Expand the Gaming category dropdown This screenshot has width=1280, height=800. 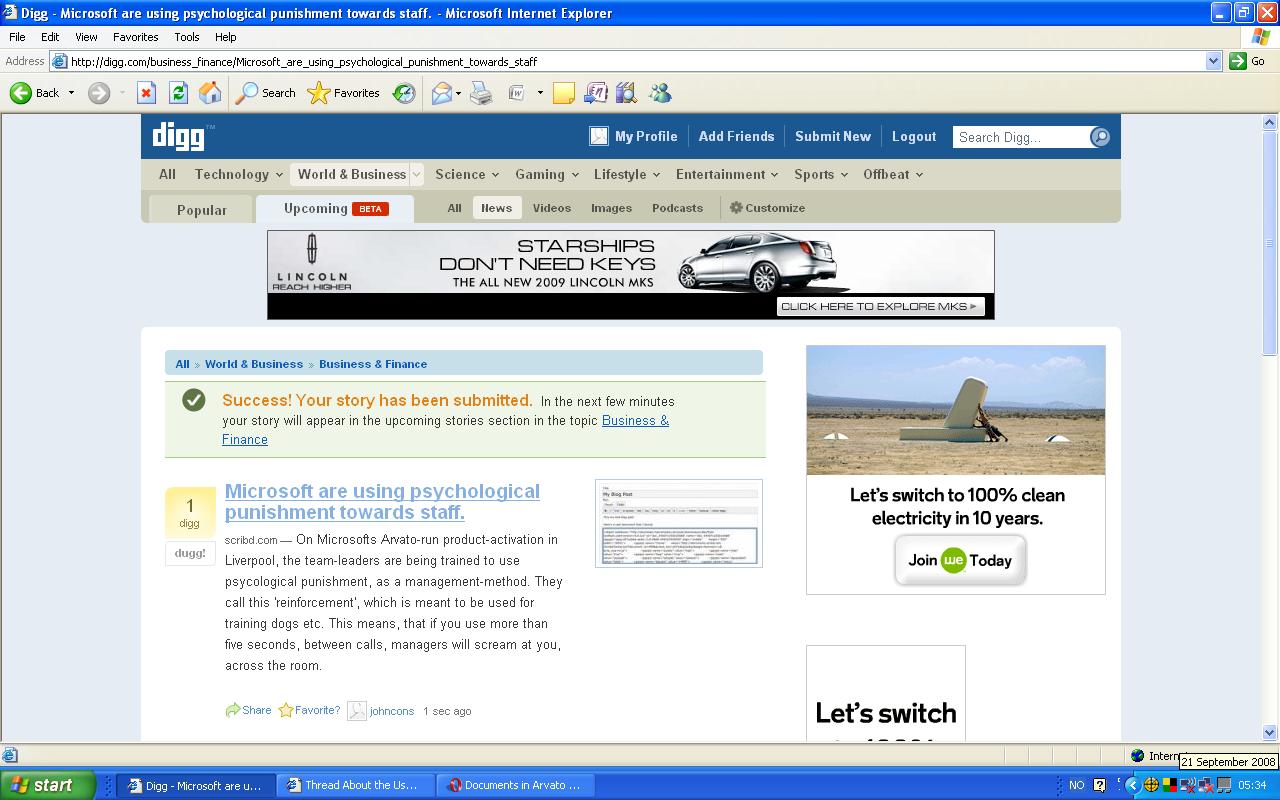point(574,175)
